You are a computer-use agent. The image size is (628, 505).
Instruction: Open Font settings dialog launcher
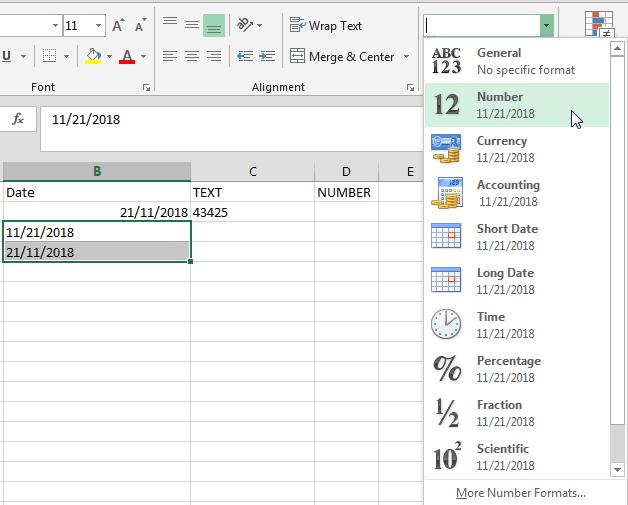point(146,87)
